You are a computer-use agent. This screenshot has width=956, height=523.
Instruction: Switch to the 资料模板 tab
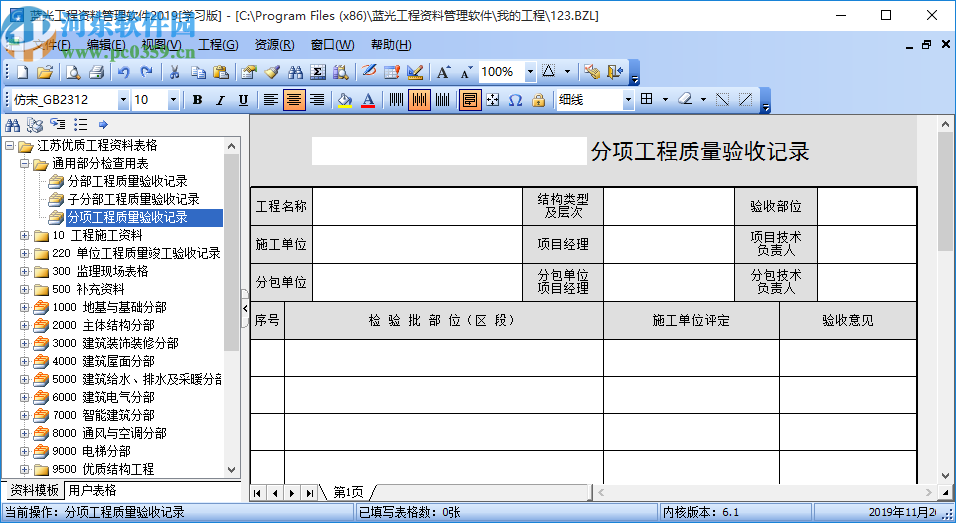click(35, 490)
